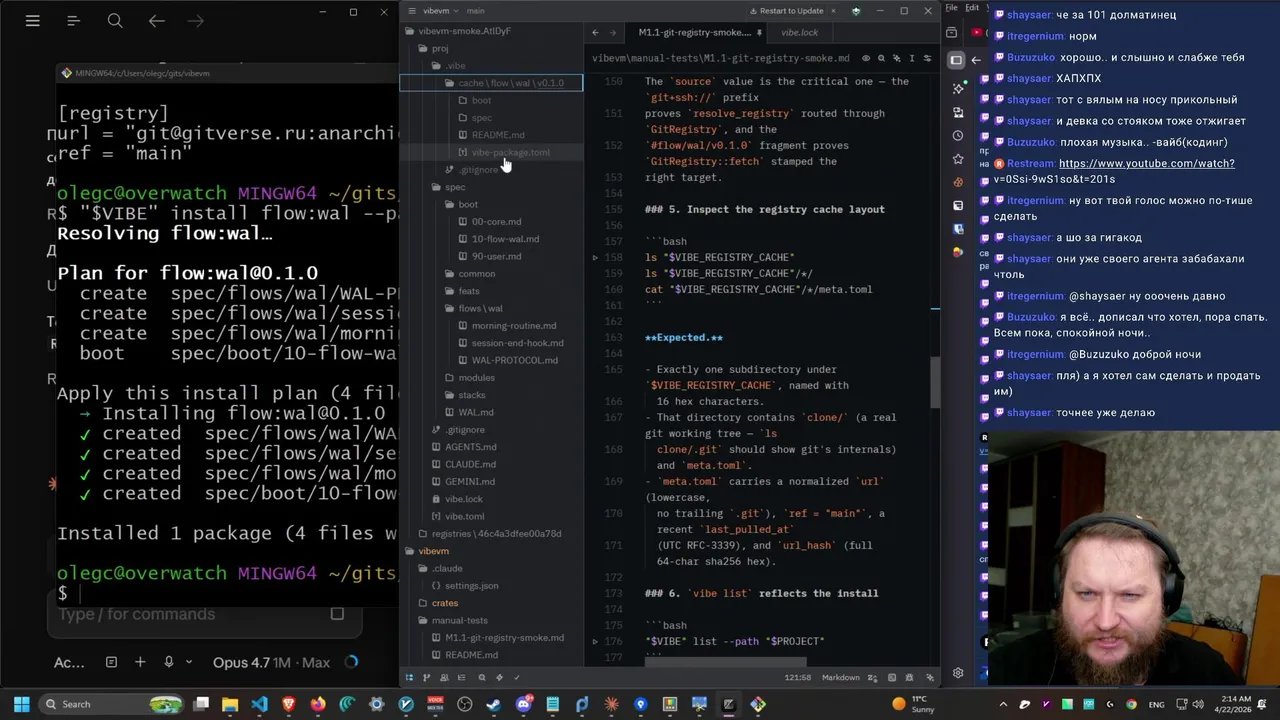Toggle the terminal panel icon in the status bar
Screen dimensions: 1280x720
pos(892,677)
